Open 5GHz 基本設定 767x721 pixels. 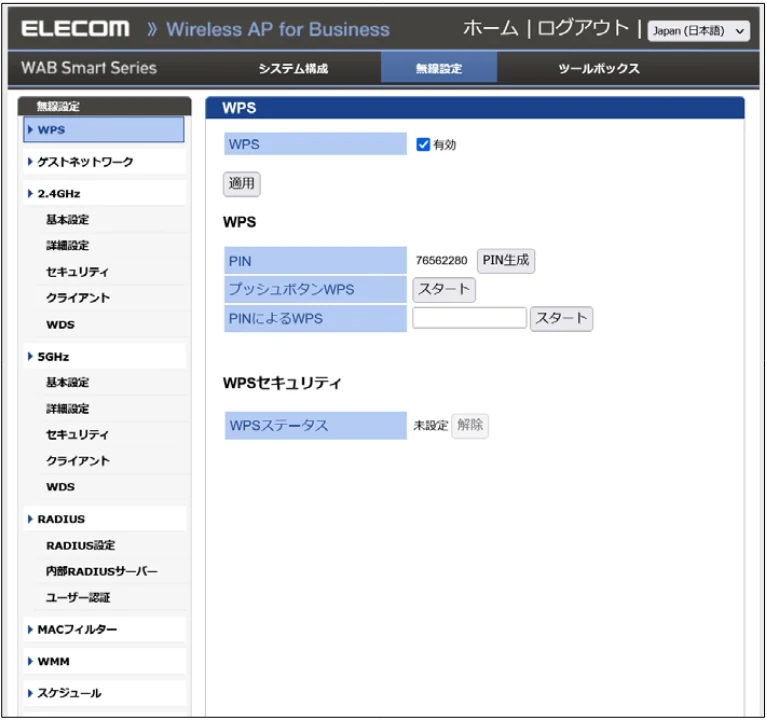tap(68, 383)
